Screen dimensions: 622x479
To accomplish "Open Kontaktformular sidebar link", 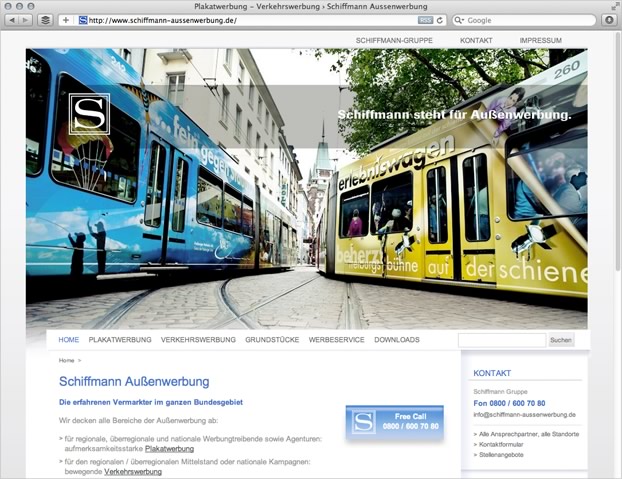I will tap(501, 445).
